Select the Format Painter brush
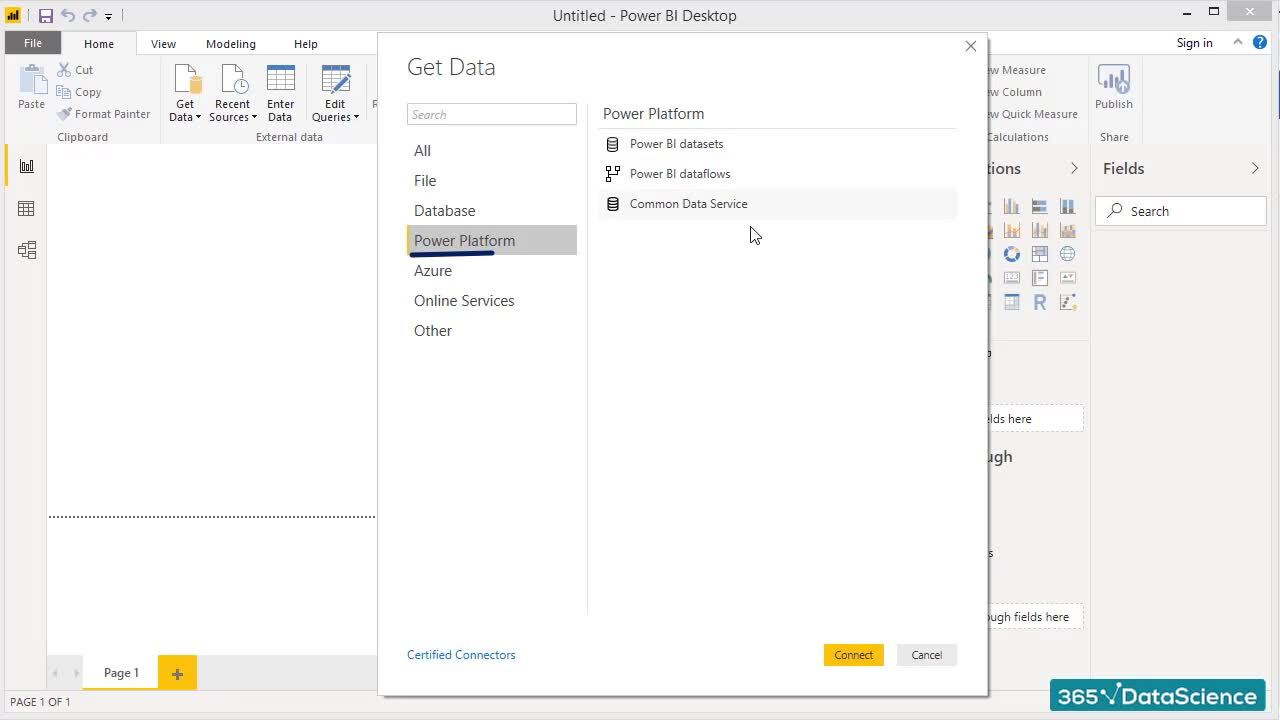This screenshot has width=1280, height=720. [x=104, y=114]
